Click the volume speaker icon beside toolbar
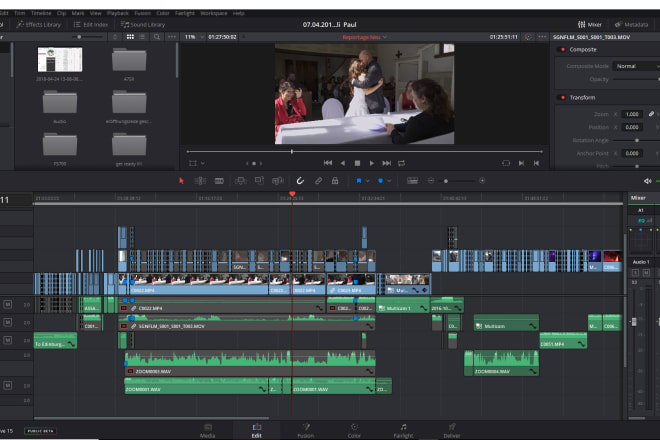This screenshot has width=660, height=440. pyautogui.click(x=647, y=181)
